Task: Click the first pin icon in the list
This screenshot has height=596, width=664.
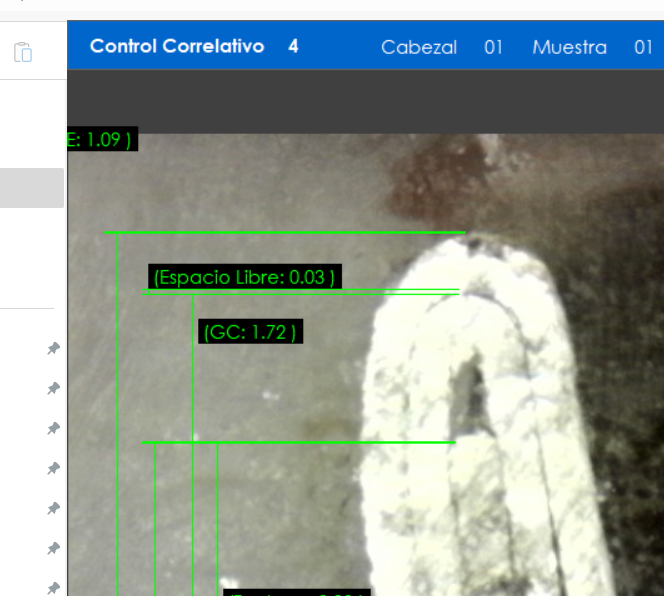Action: click(53, 348)
